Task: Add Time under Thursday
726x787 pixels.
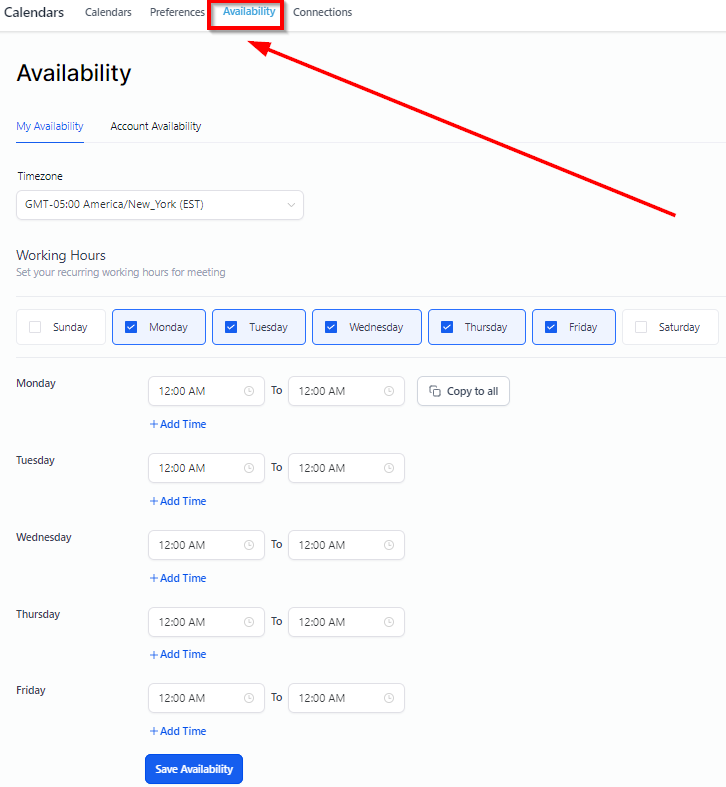Action: click(x=178, y=654)
